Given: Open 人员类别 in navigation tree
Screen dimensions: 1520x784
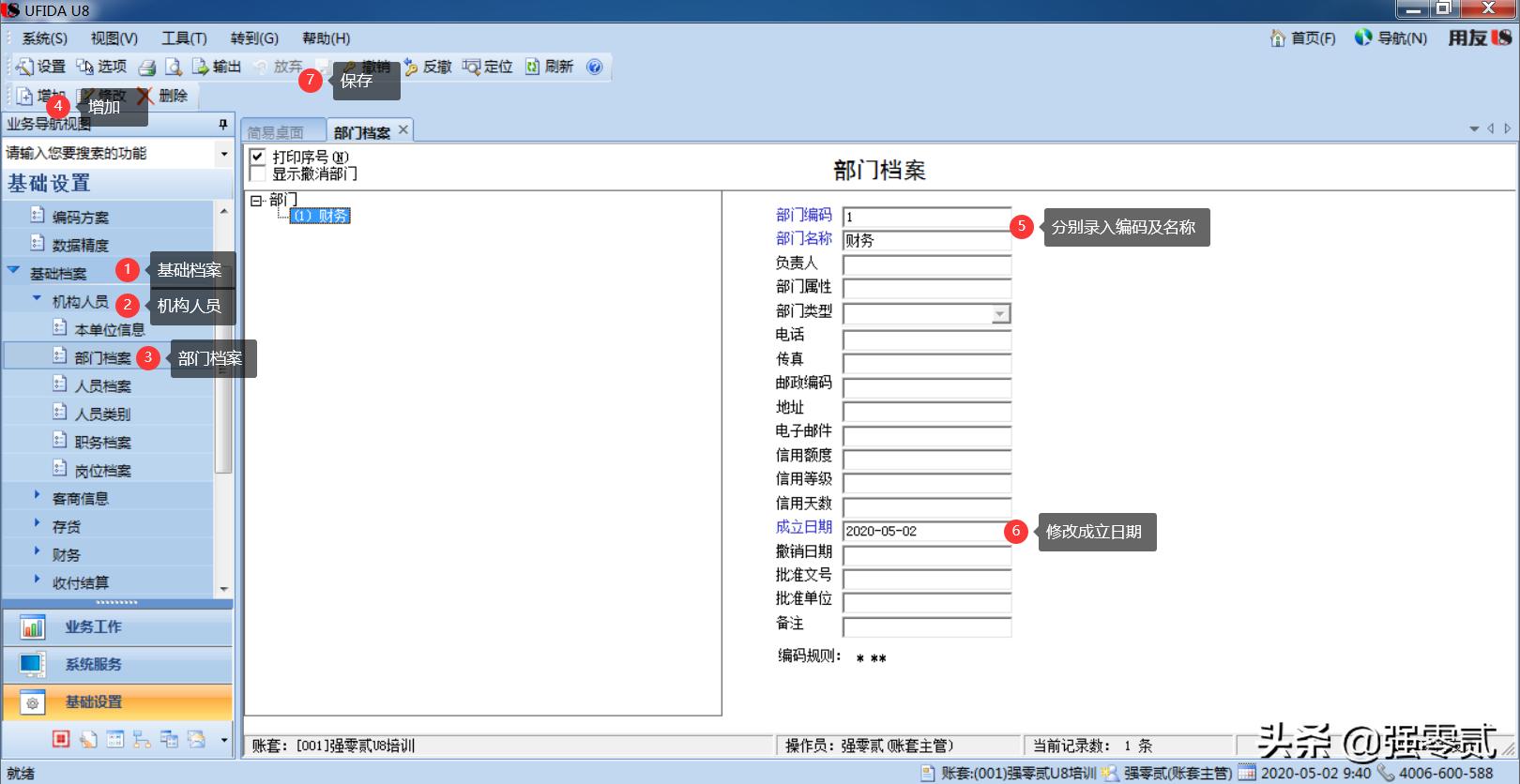Looking at the screenshot, I should coord(102,415).
